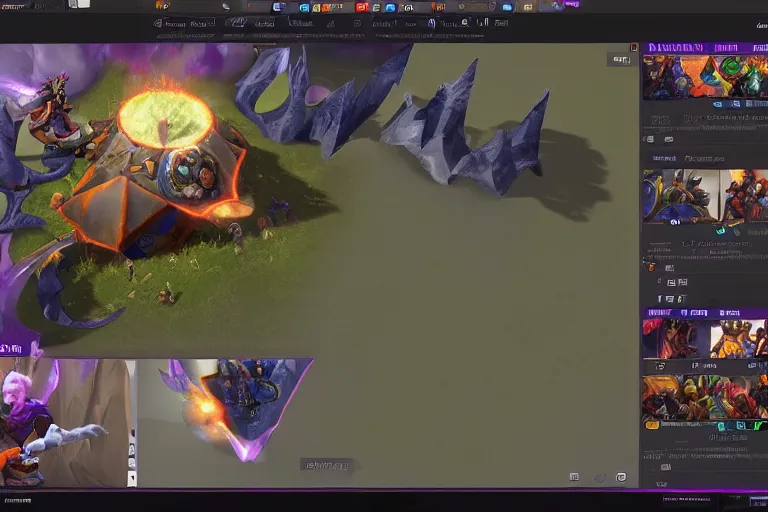The width and height of the screenshot is (768, 512).
Task: Click the red square icon in top bar
Action: 362,7
